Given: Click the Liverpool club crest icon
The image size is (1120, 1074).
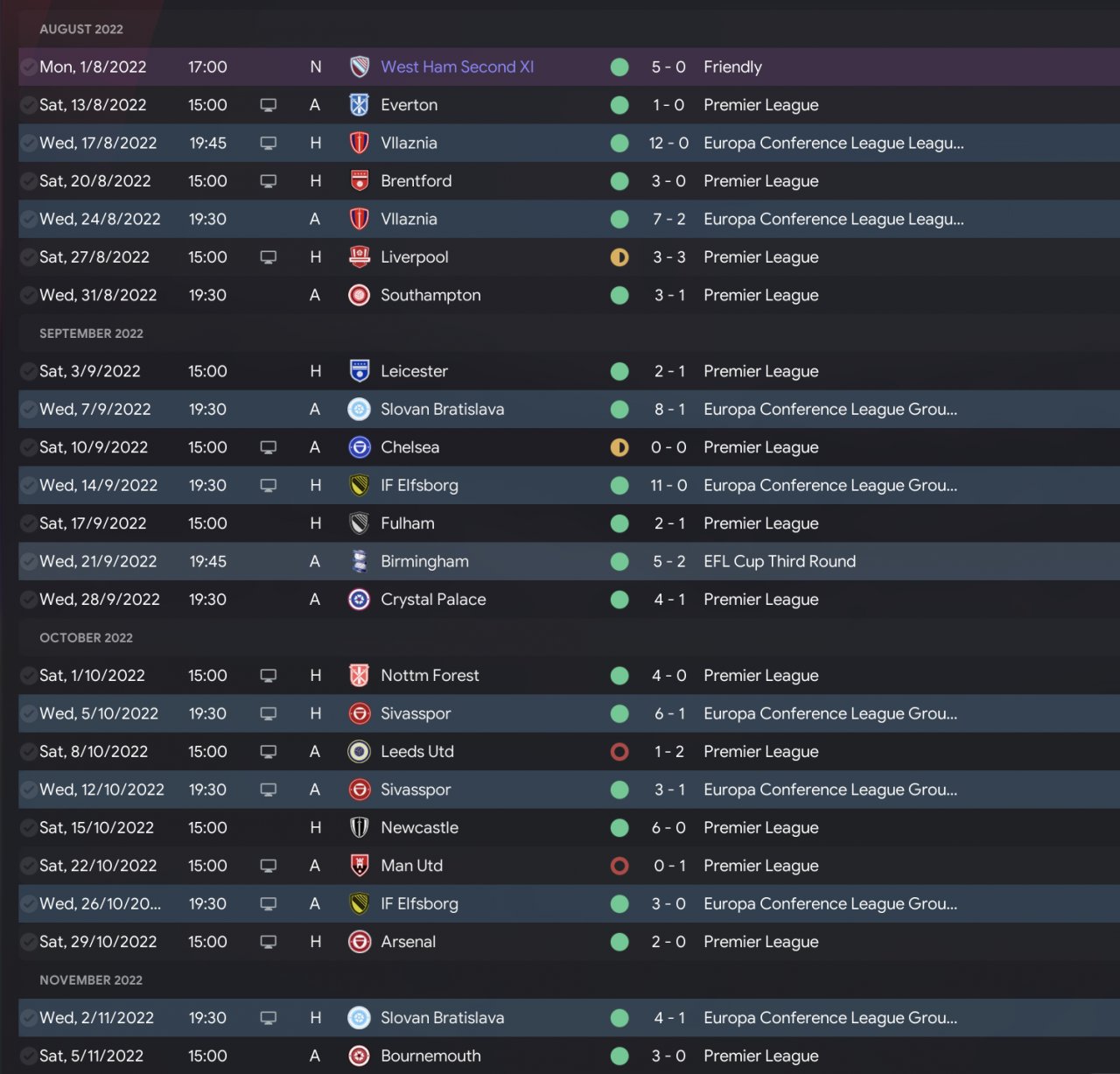Looking at the screenshot, I should point(359,257).
